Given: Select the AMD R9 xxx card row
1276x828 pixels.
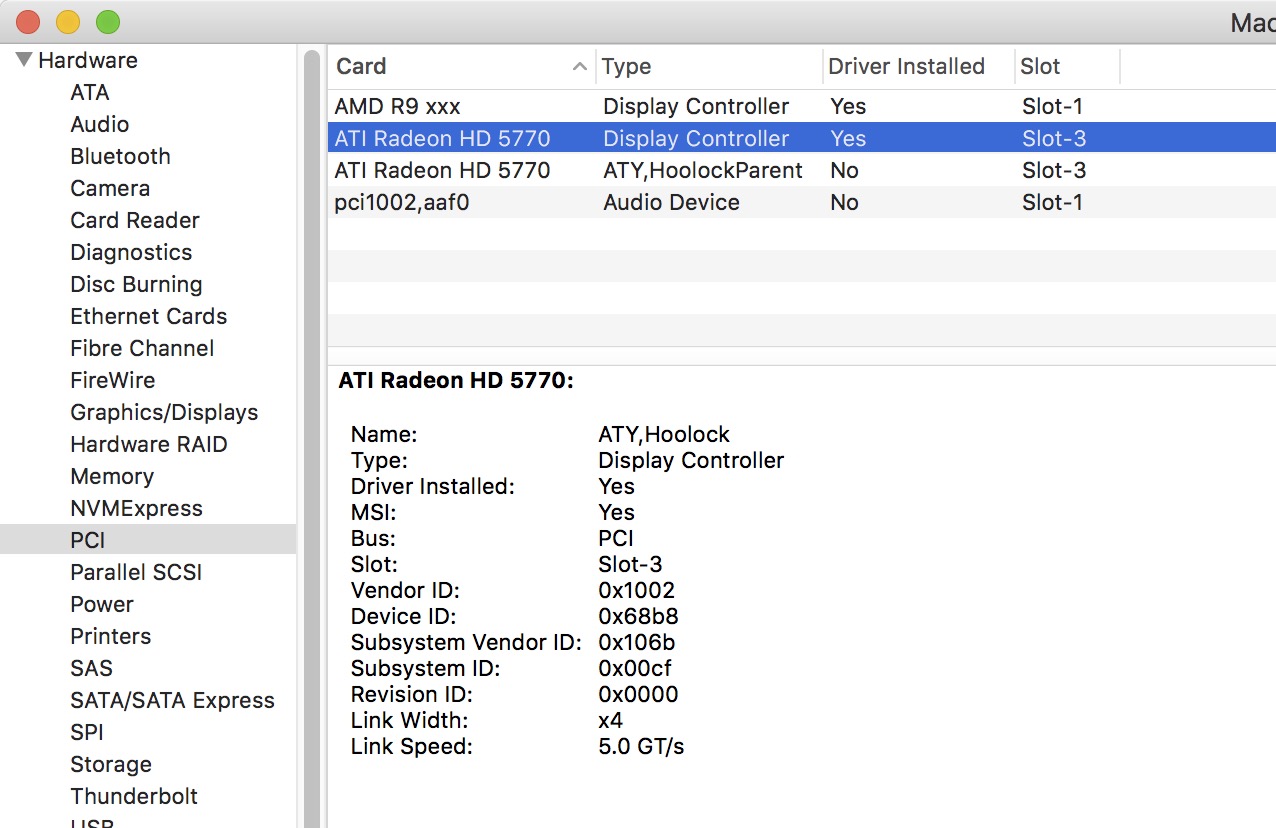Looking at the screenshot, I should [802, 106].
